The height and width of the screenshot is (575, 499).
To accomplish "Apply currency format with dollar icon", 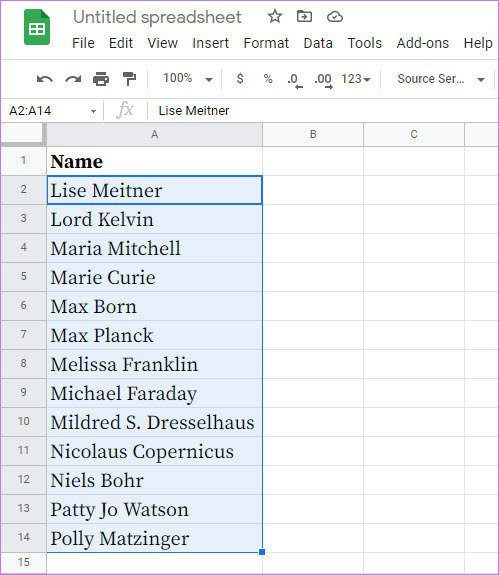I will (x=240, y=78).
